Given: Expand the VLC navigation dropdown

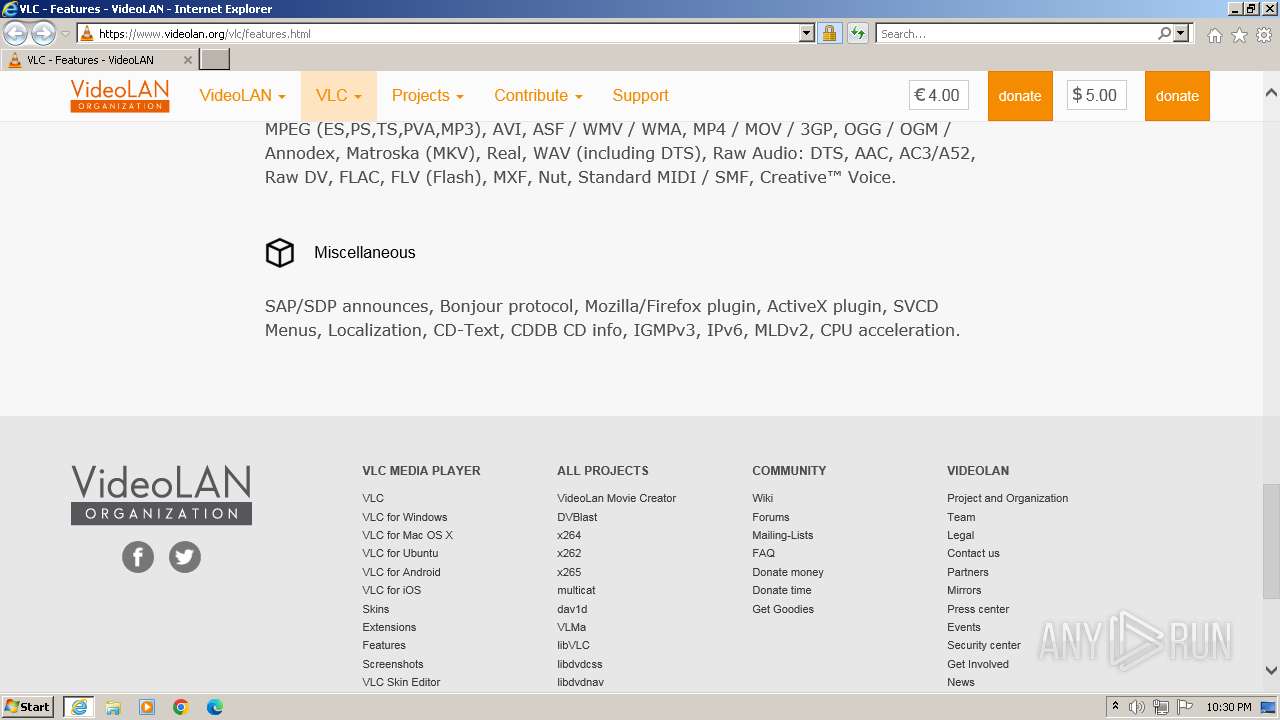Looking at the screenshot, I should click(339, 96).
